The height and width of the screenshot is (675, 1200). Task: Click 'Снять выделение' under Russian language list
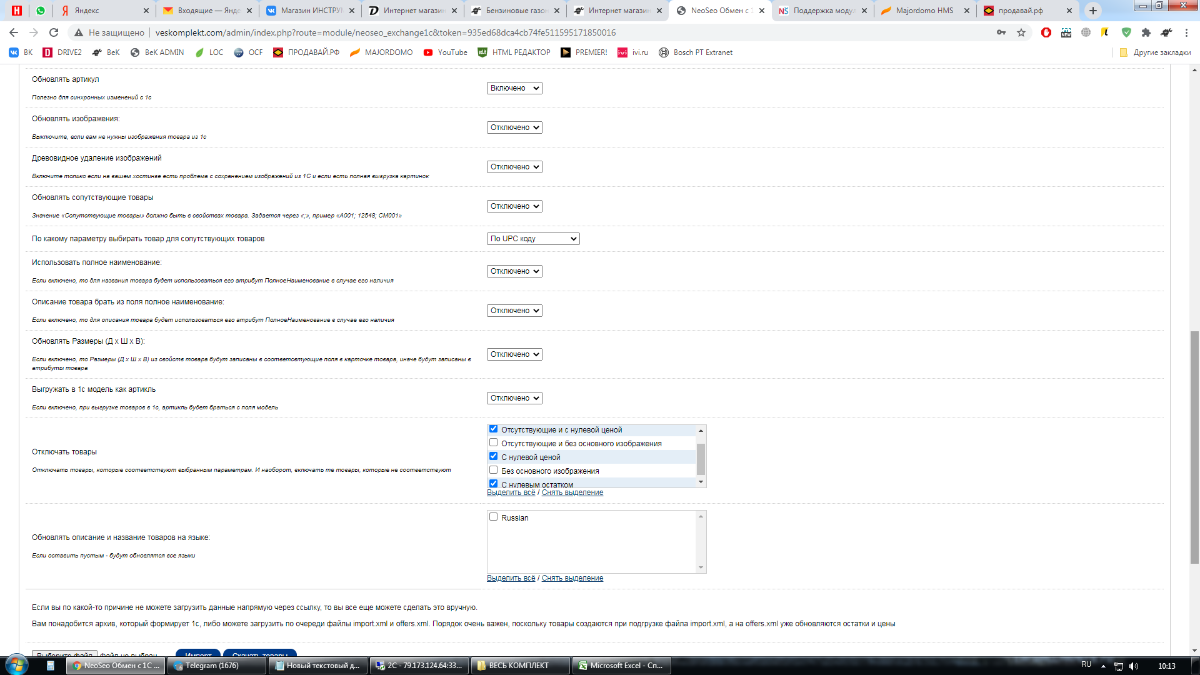(572, 578)
